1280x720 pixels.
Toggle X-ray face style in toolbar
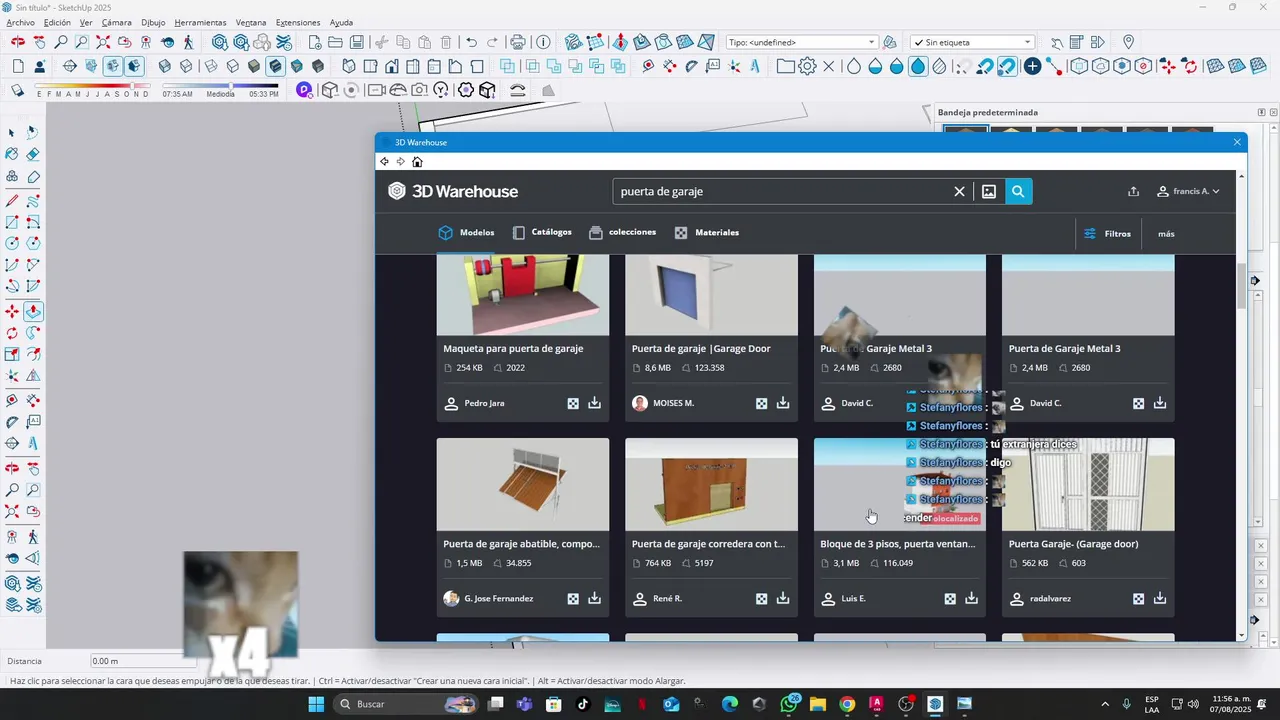165,66
